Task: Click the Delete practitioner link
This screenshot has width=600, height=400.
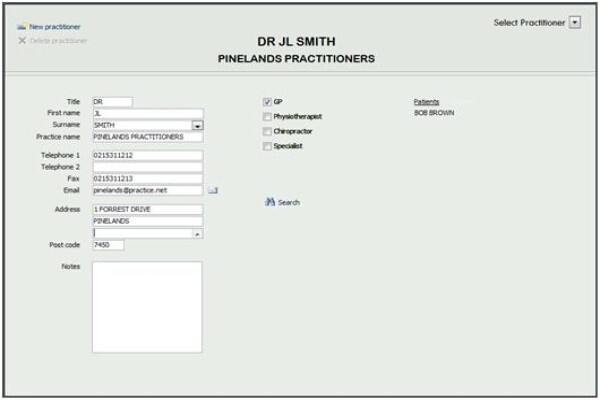Action: pyautogui.click(x=58, y=41)
